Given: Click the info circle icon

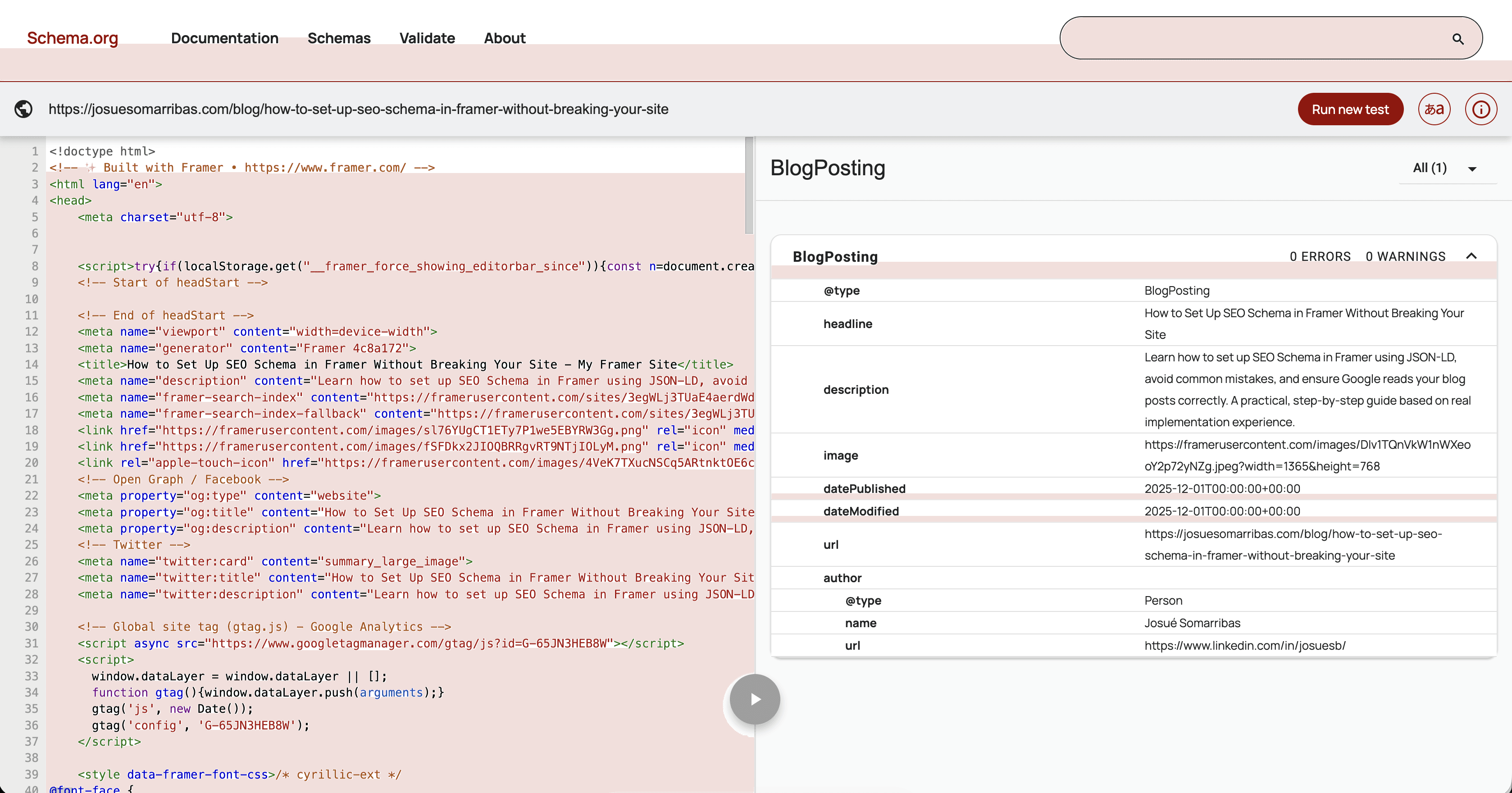Looking at the screenshot, I should (x=1480, y=109).
